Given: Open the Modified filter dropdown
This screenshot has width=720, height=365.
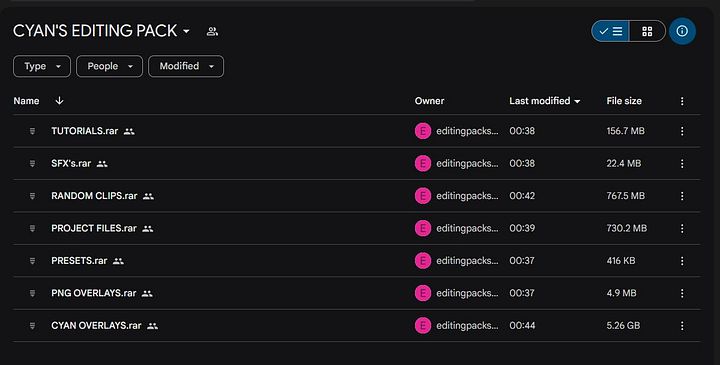Looking at the screenshot, I should pyautogui.click(x=186, y=66).
